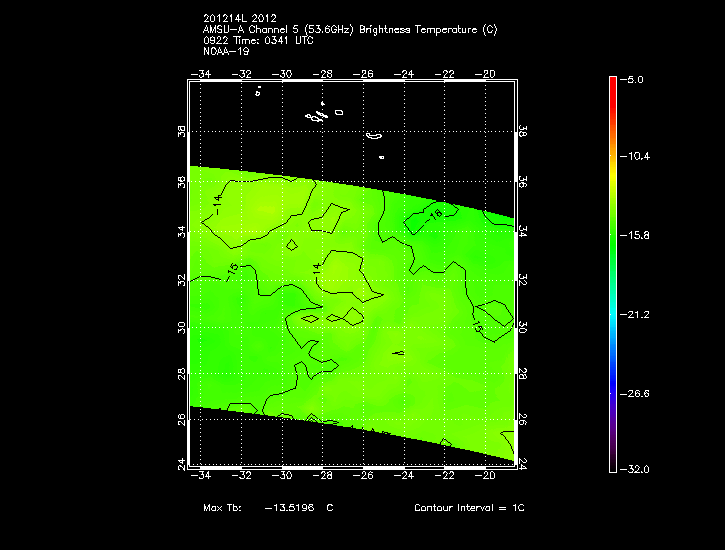Click the -21.2 color bar tick label
Screen dimensions: 725x550
[x=638, y=314]
